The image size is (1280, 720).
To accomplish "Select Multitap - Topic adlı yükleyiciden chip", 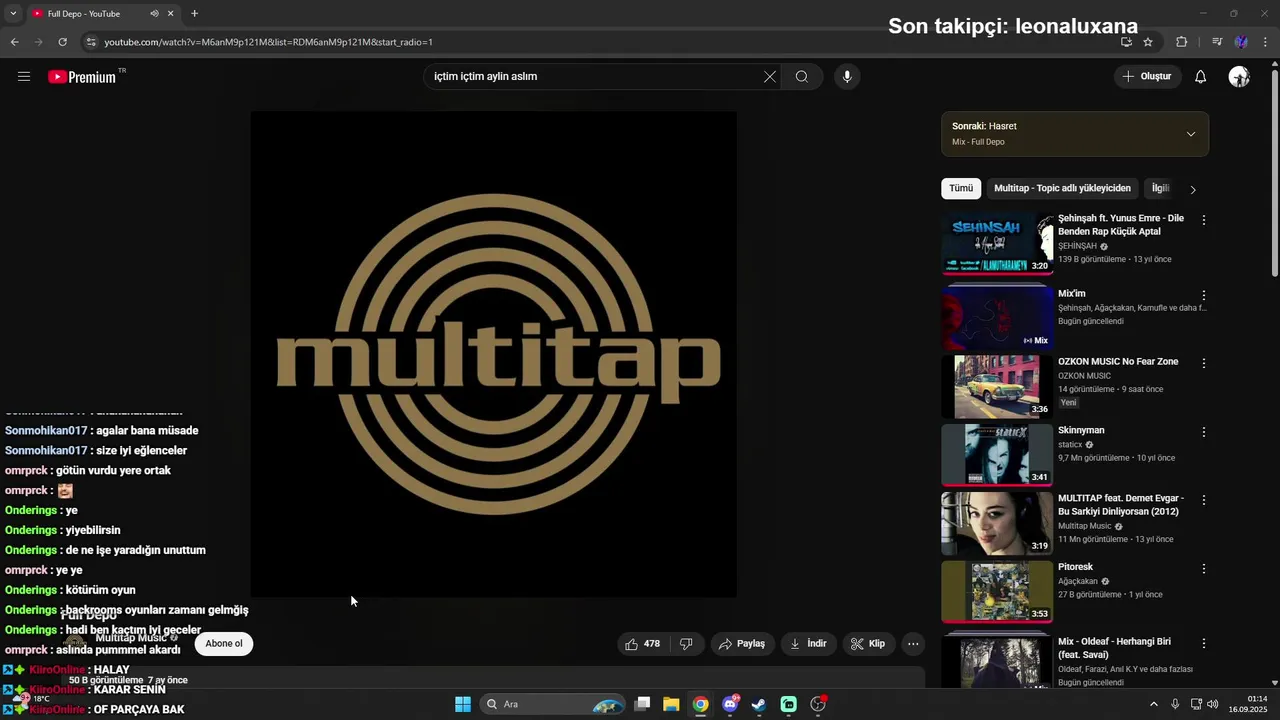I will (1062, 188).
